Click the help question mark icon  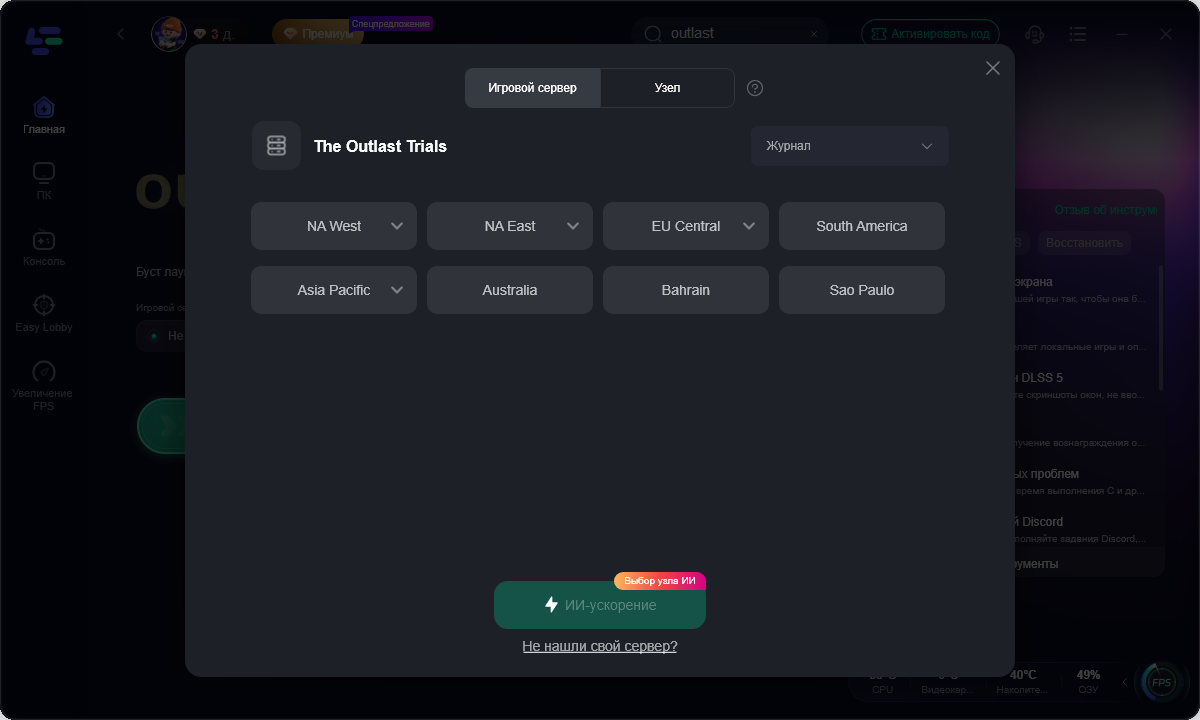point(755,88)
